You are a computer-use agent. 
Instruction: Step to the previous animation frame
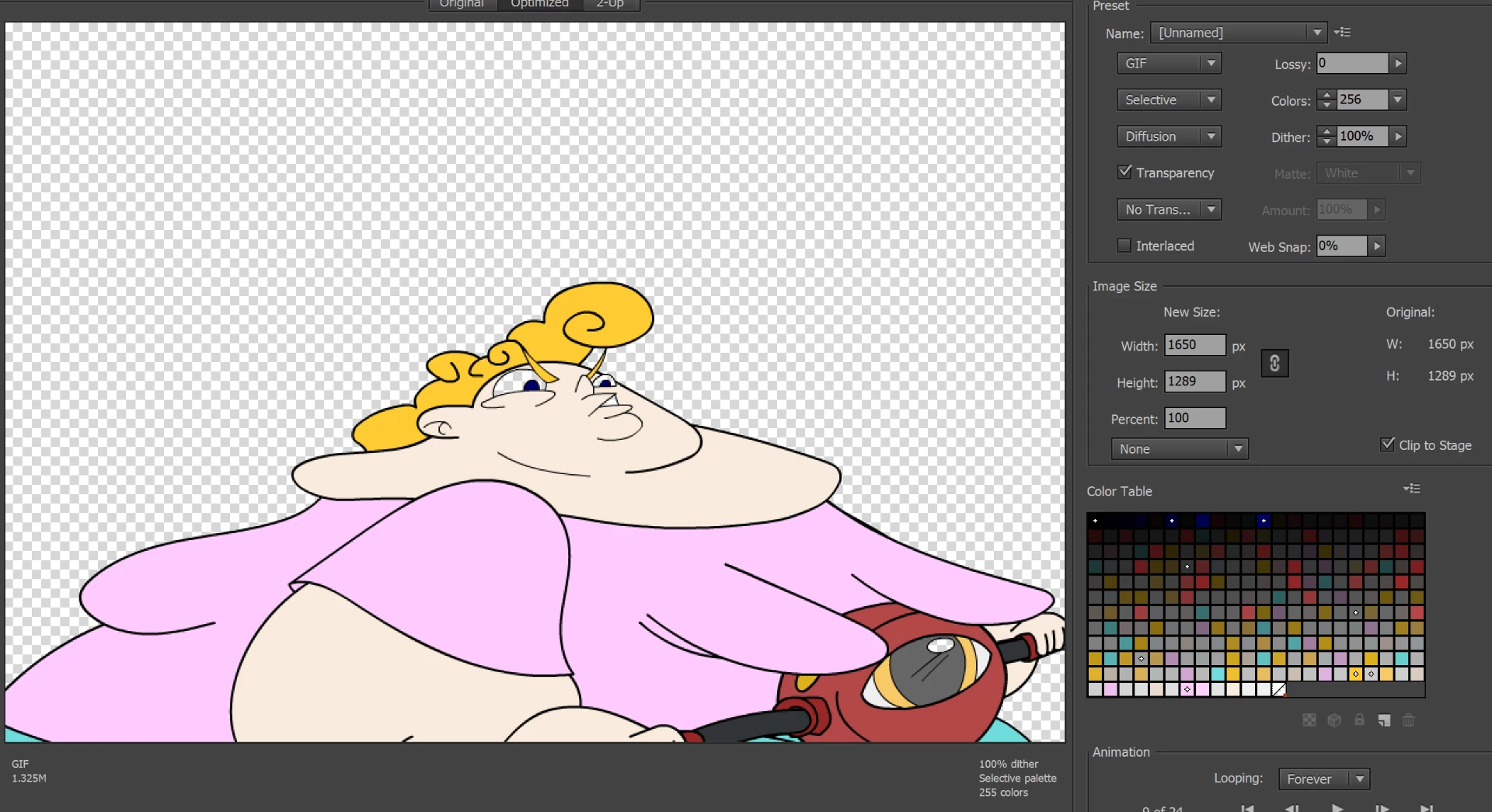coord(1292,808)
